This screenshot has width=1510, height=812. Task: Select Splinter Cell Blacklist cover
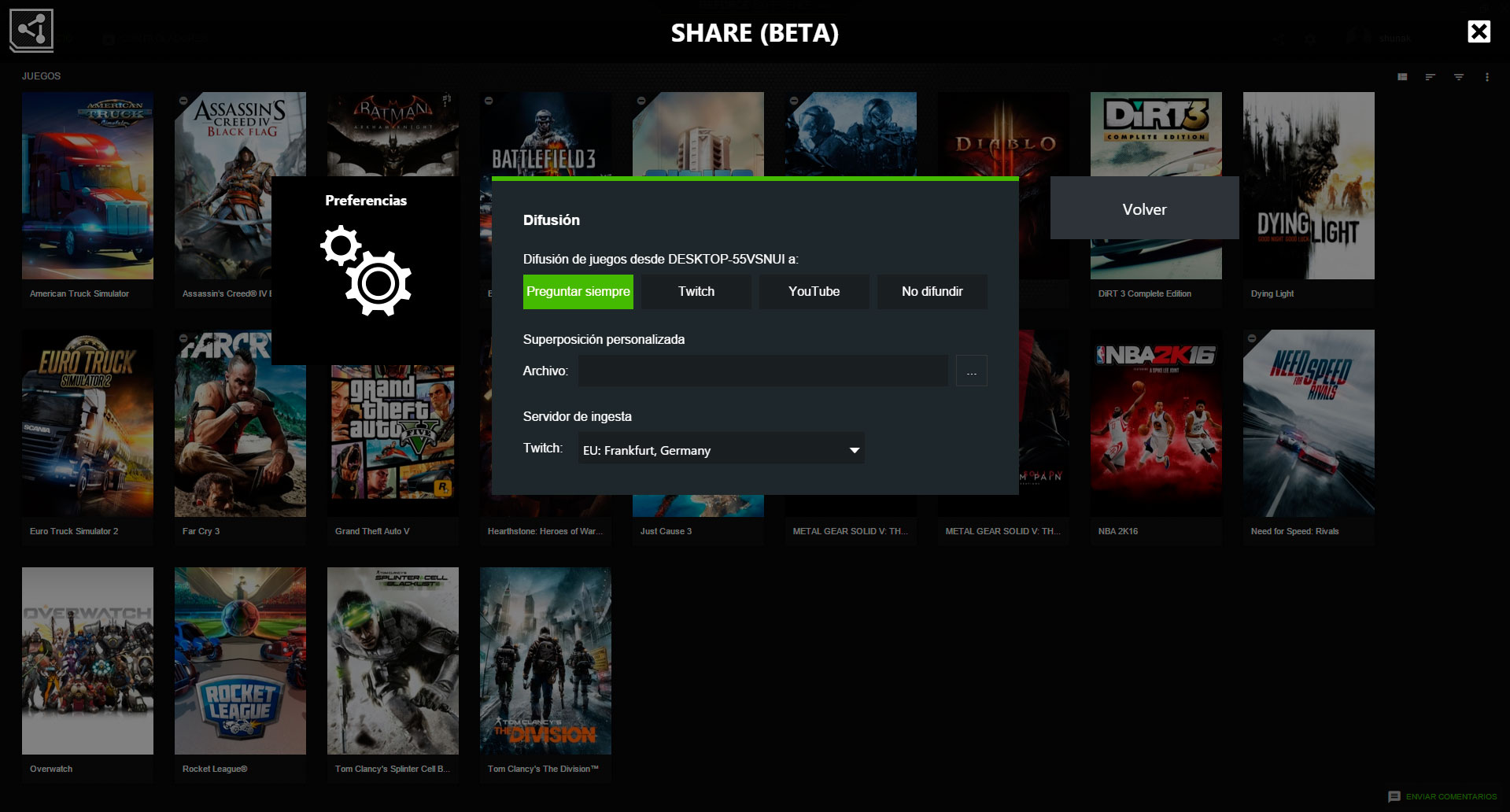click(393, 661)
